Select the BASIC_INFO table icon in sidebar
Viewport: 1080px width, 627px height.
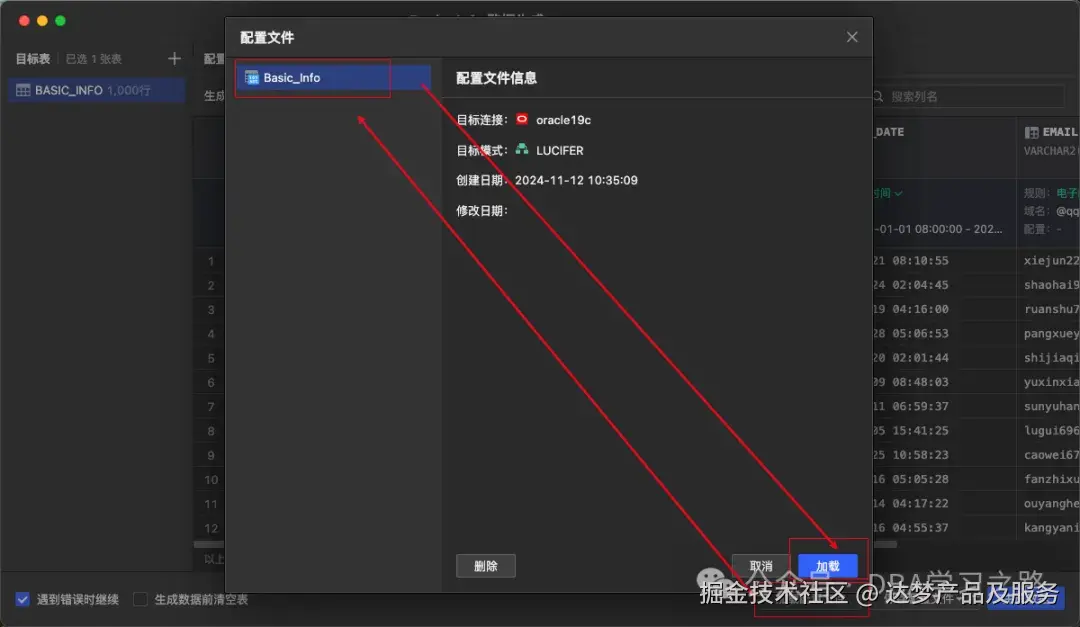point(22,90)
